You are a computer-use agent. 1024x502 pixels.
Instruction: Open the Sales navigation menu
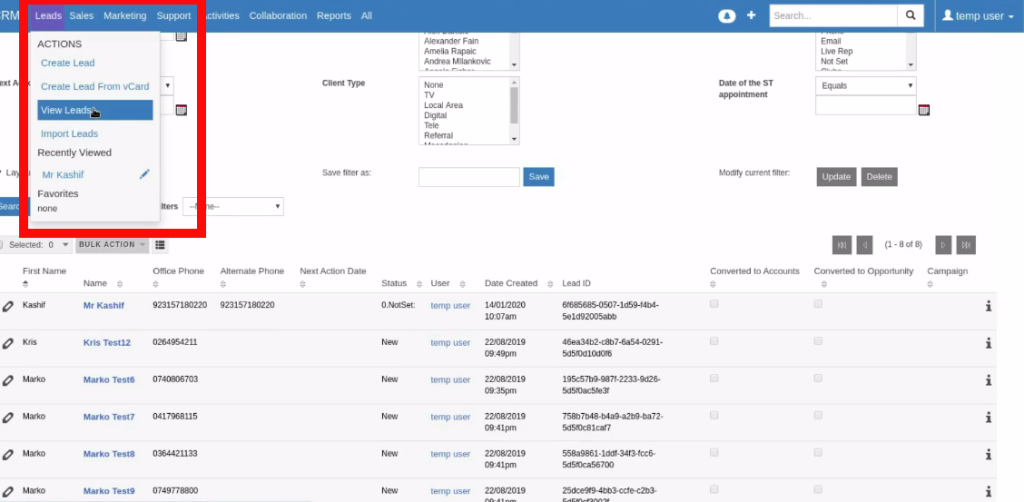[82, 16]
